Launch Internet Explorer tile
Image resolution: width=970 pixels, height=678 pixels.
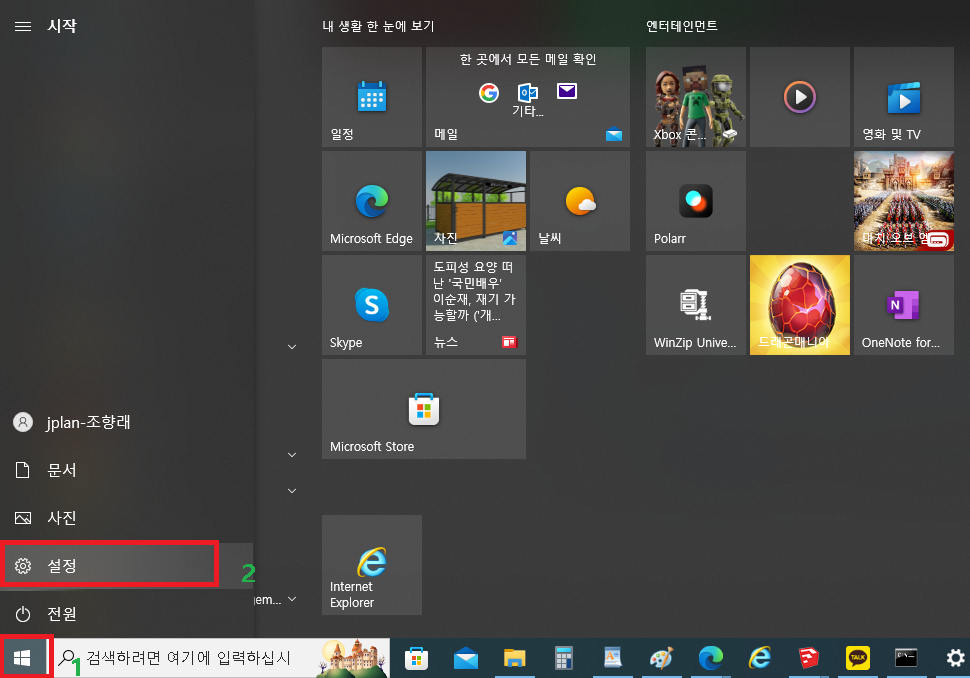pos(372,565)
